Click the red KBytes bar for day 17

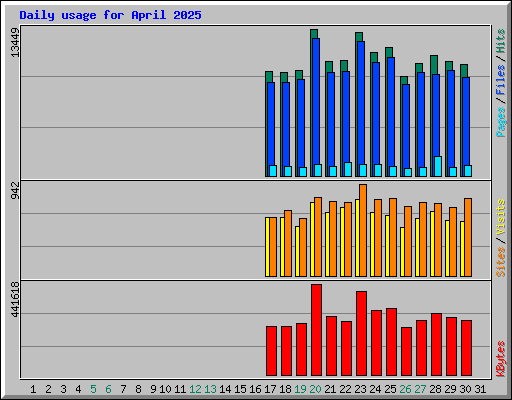(x=271, y=351)
